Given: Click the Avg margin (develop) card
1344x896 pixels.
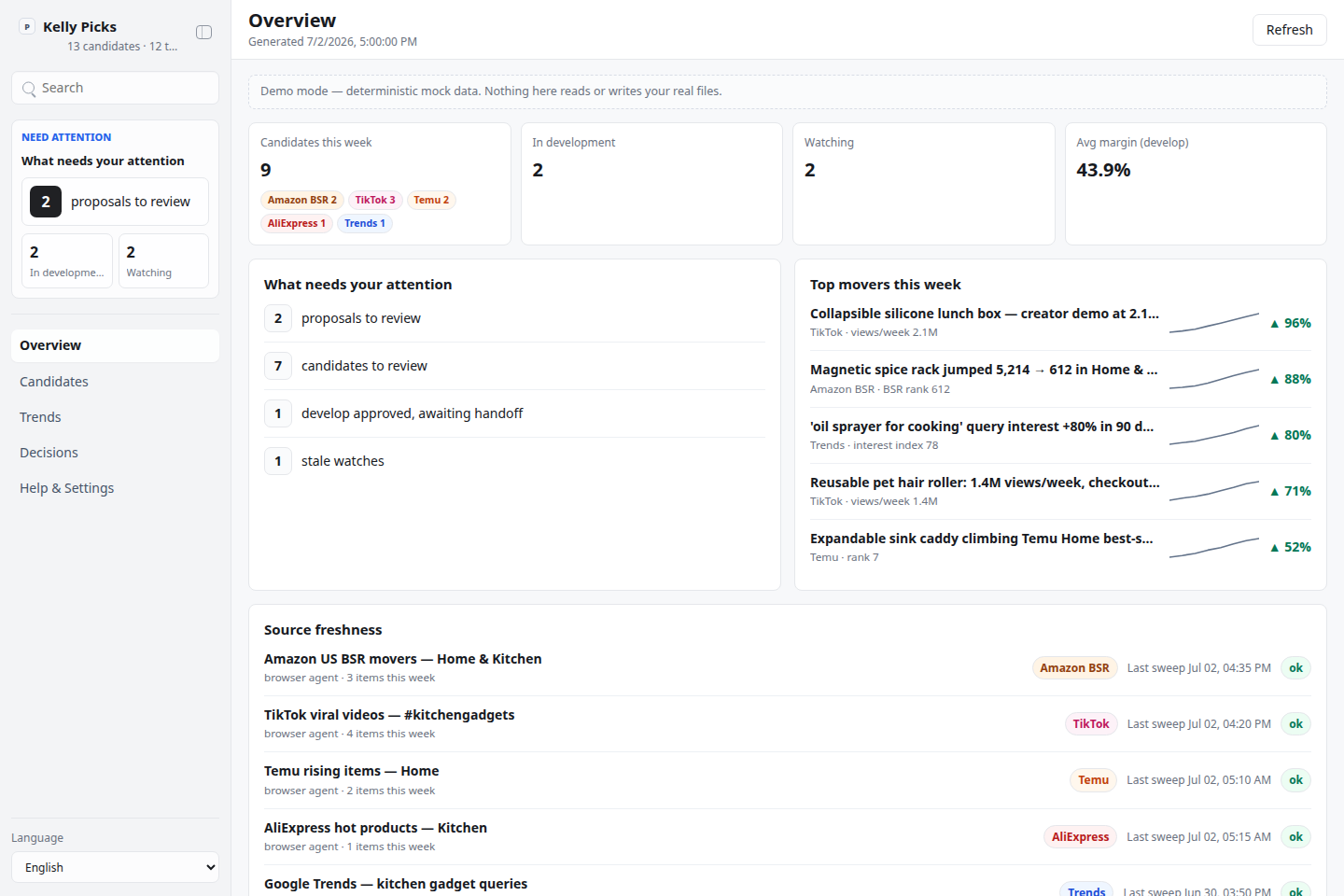Looking at the screenshot, I should click(x=1196, y=184).
